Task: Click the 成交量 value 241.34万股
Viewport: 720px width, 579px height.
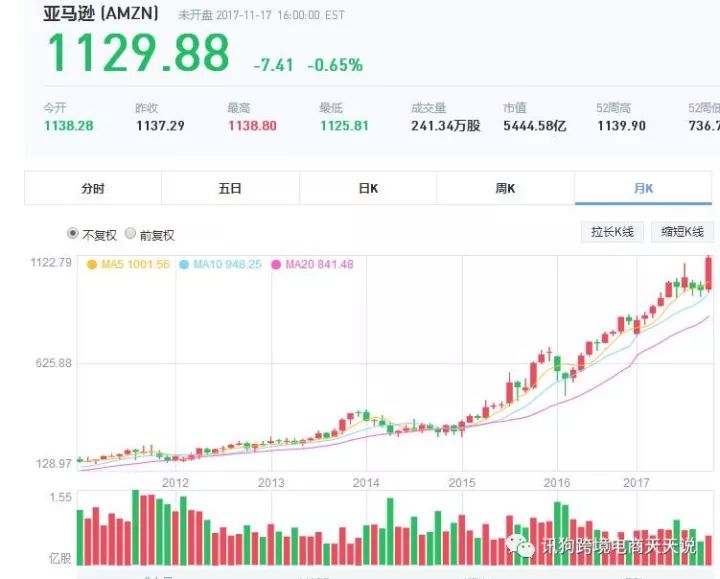Action: [445, 126]
